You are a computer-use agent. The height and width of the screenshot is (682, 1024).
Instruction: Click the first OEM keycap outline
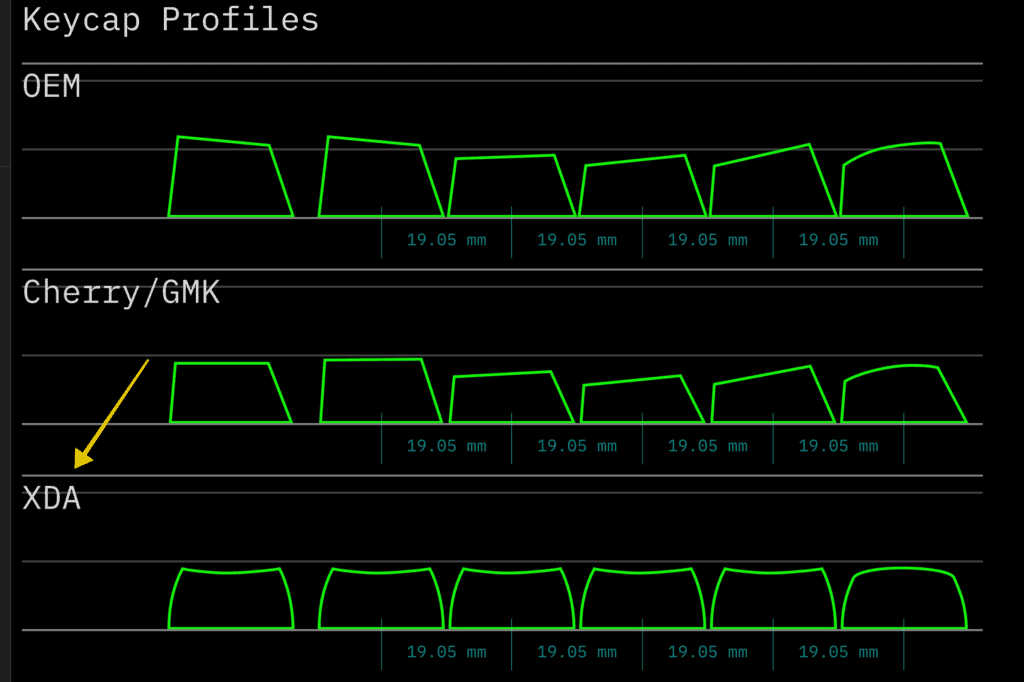point(231,176)
